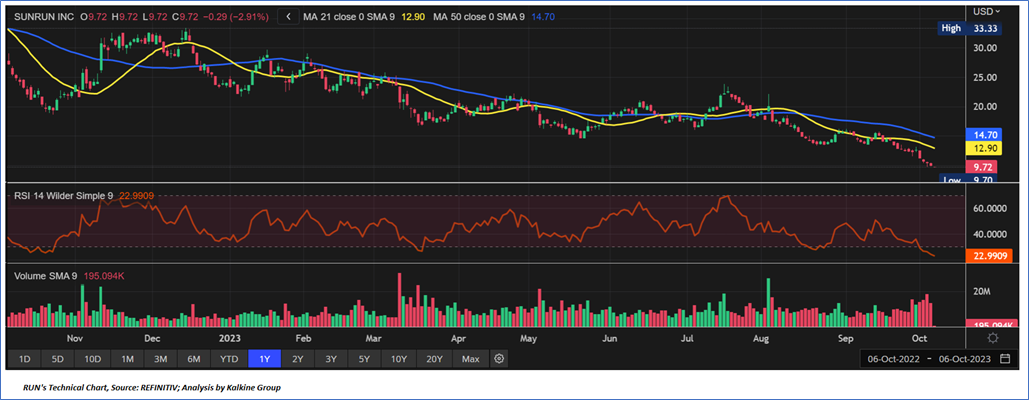Select the 10D time range
1029x400 pixels.
click(x=93, y=359)
